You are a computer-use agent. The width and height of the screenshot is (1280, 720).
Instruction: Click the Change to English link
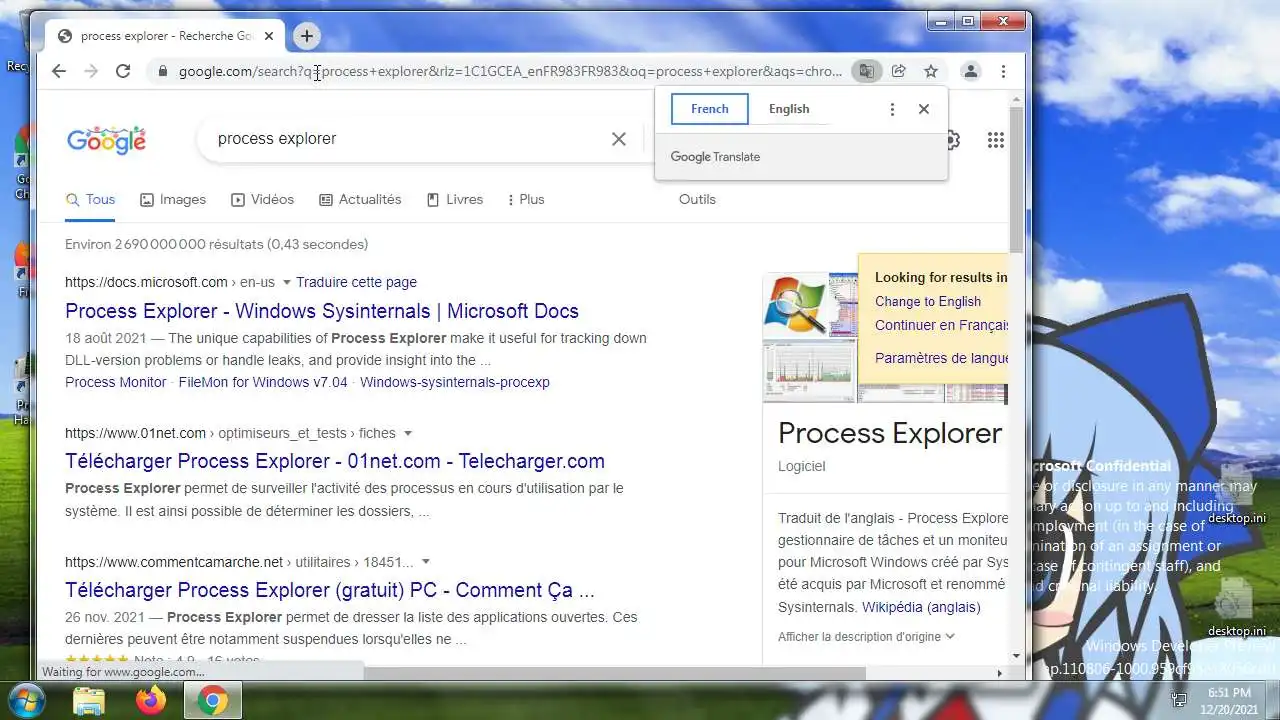coord(928,301)
